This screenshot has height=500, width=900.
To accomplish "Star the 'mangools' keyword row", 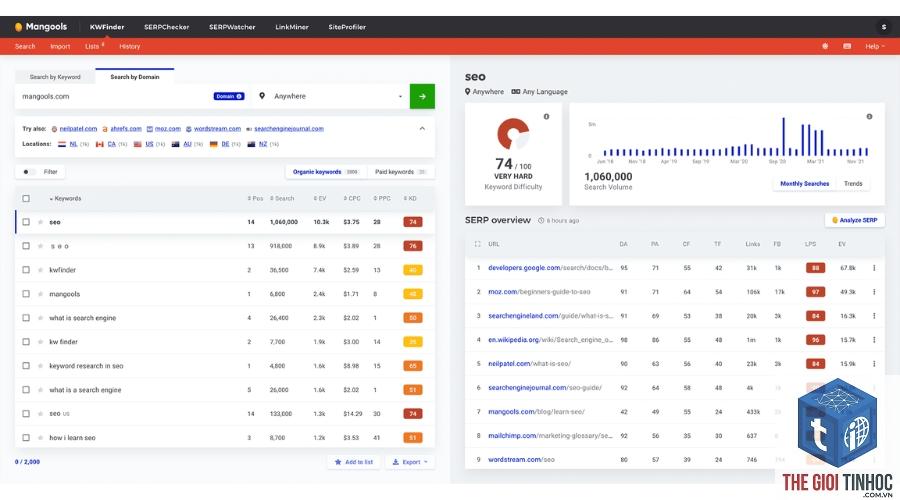I will 40,294.
